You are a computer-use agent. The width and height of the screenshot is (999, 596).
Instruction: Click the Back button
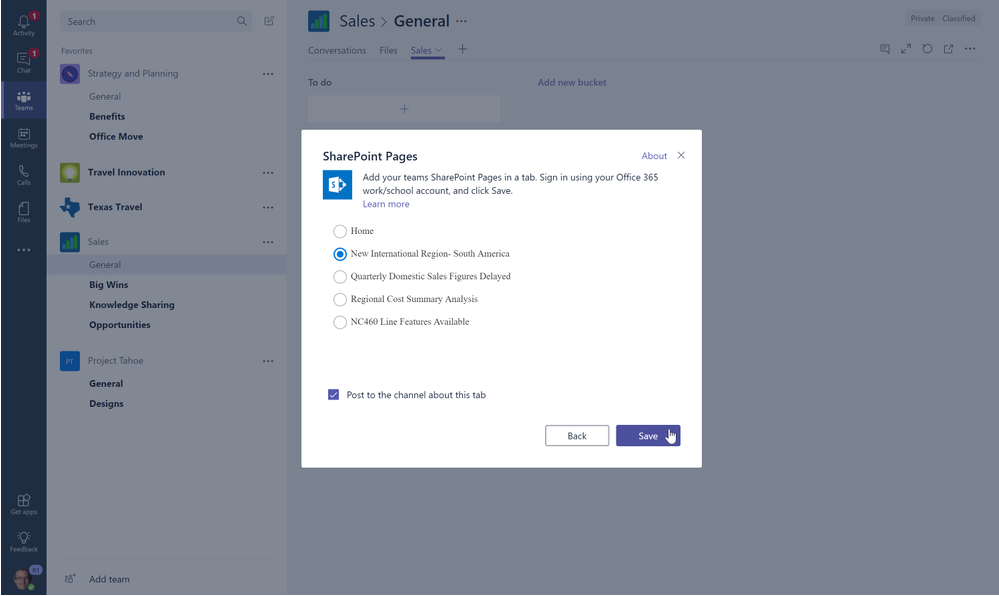577,436
